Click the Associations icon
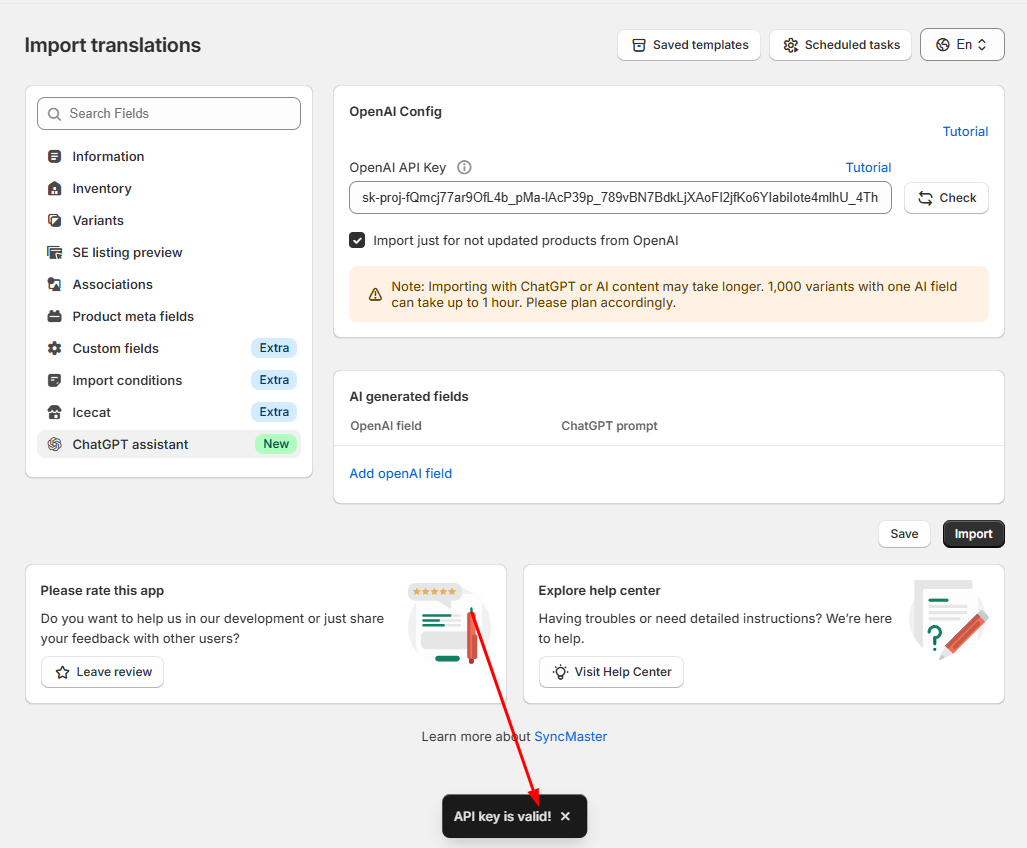Viewport: 1027px width, 848px height. (x=54, y=284)
